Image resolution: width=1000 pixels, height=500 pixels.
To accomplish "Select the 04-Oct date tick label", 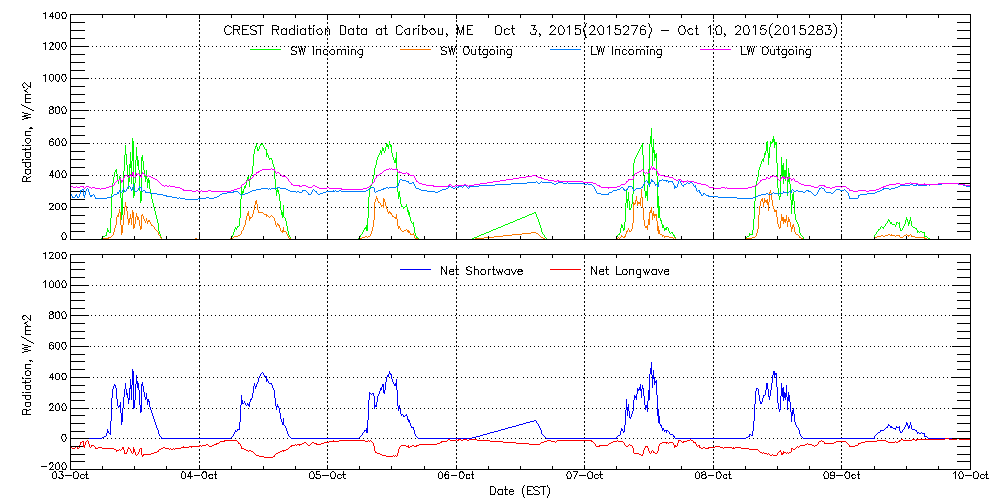I will pos(200,477).
